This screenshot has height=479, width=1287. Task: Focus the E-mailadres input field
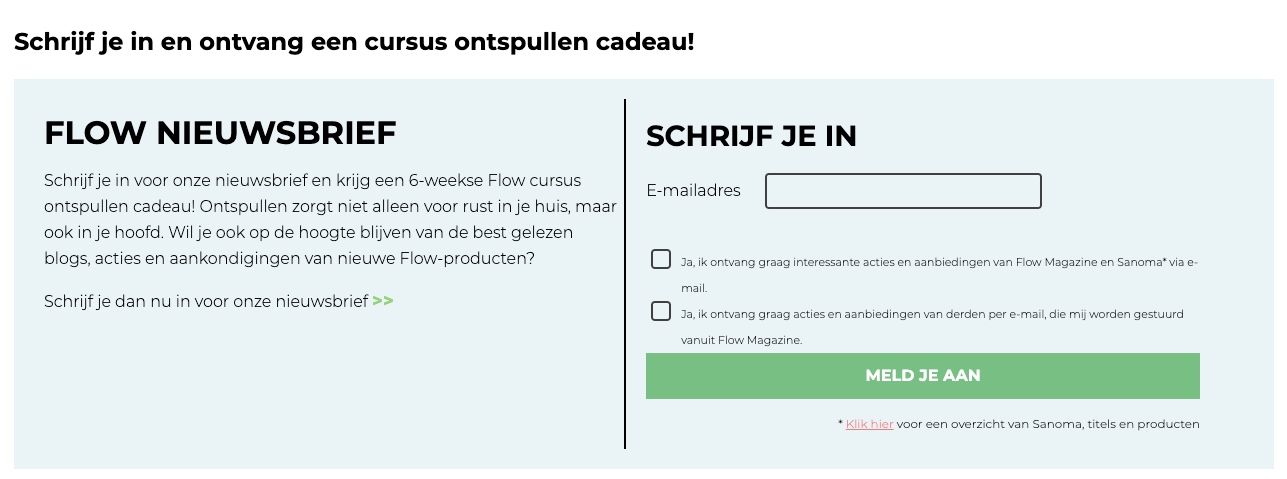coord(902,191)
